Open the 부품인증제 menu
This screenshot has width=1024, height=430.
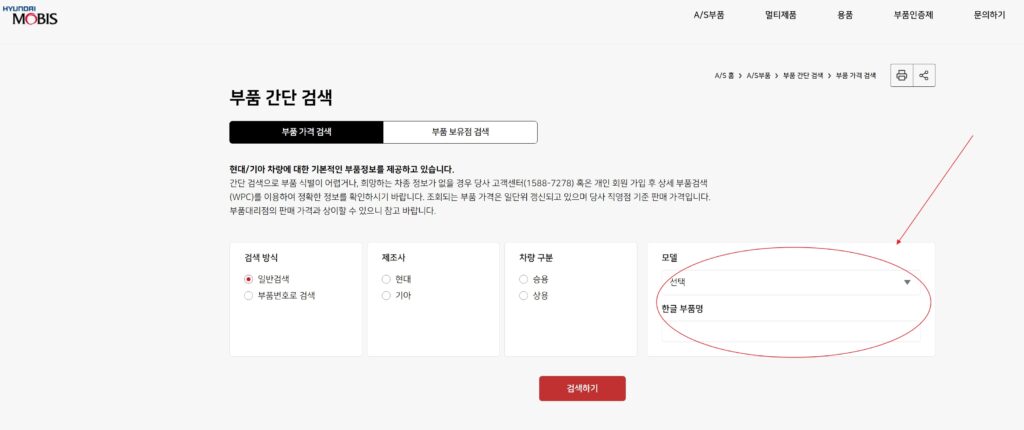tap(914, 15)
